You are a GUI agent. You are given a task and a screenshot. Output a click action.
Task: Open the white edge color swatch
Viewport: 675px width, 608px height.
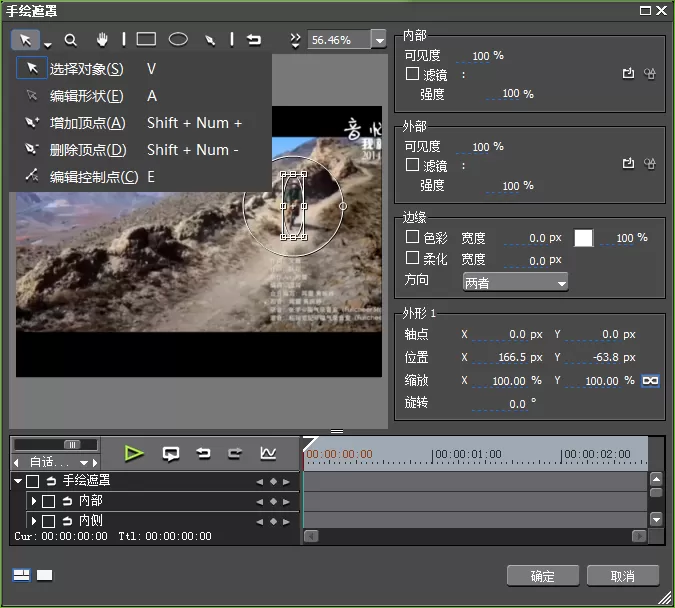pos(583,238)
